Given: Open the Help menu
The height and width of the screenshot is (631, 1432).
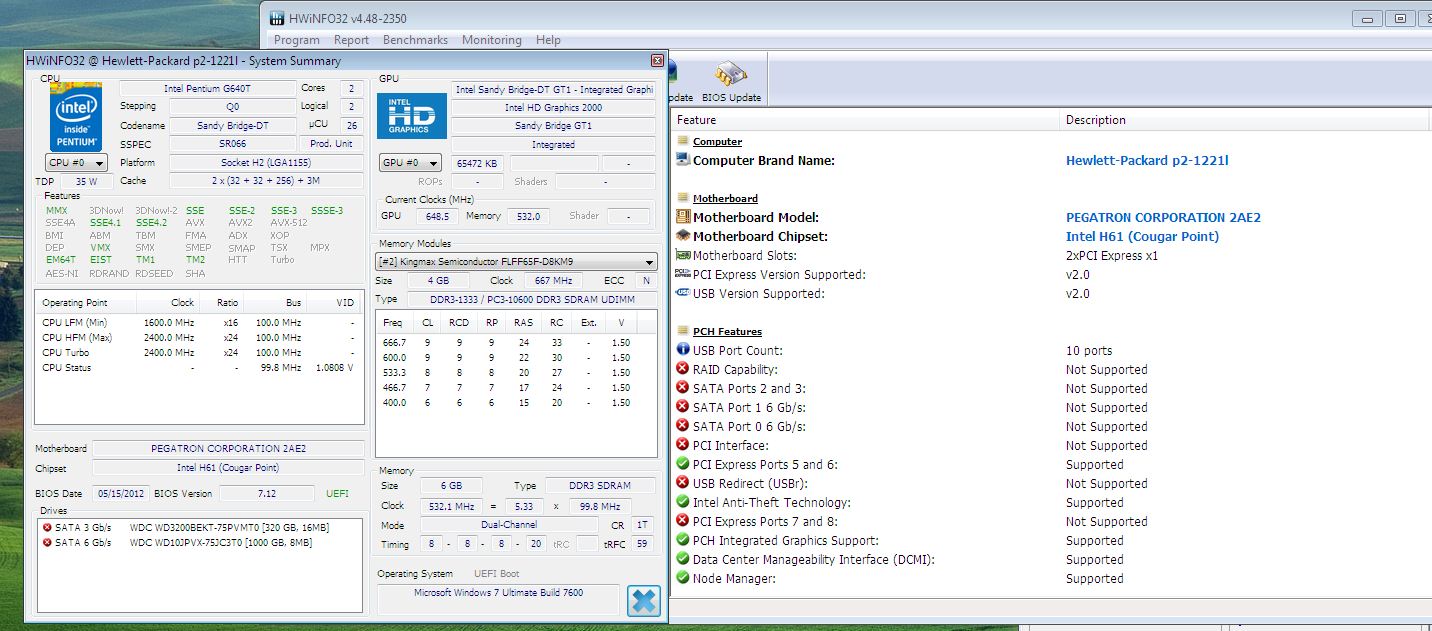Looking at the screenshot, I should point(548,40).
